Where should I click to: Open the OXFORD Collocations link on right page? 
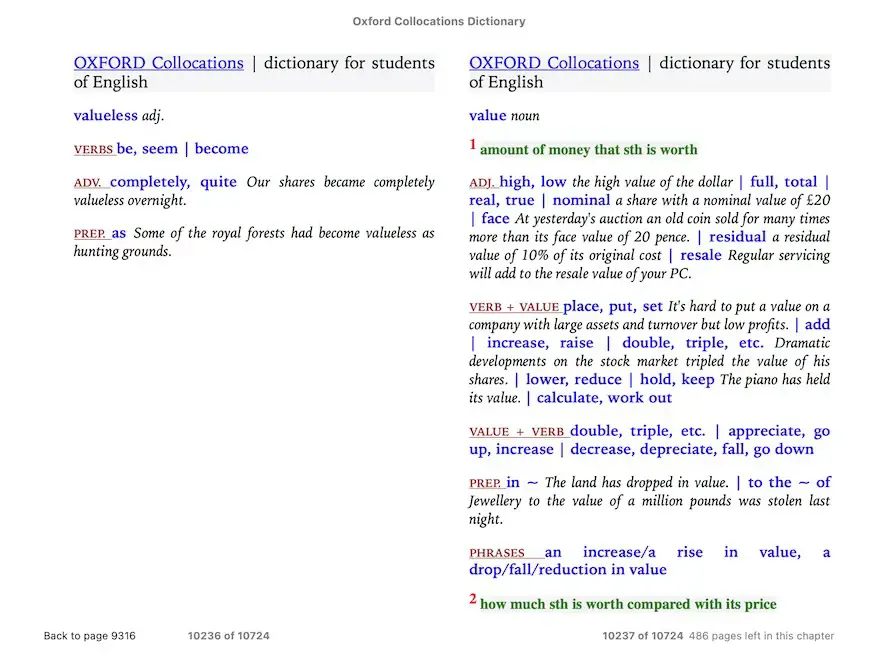click(553, 63)
